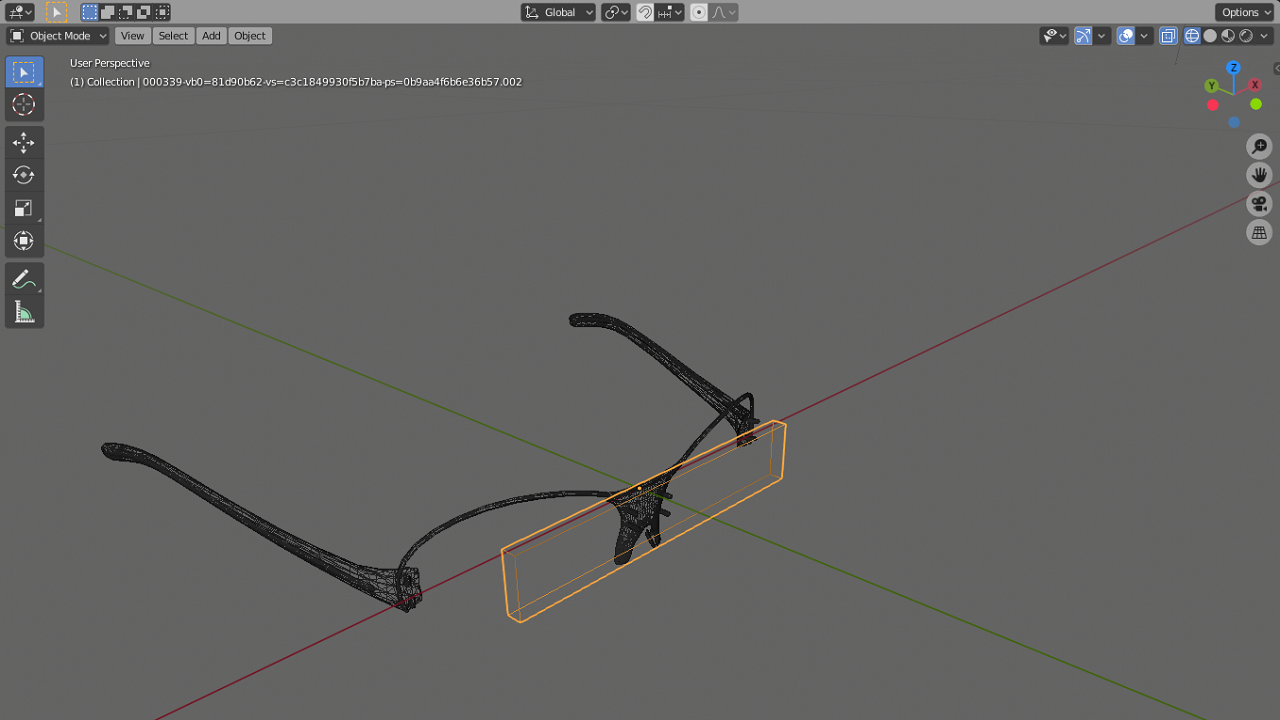Switch to rendered viewport shading
This screenshot has height=720, width=1280.
(x=1246, y=36)
